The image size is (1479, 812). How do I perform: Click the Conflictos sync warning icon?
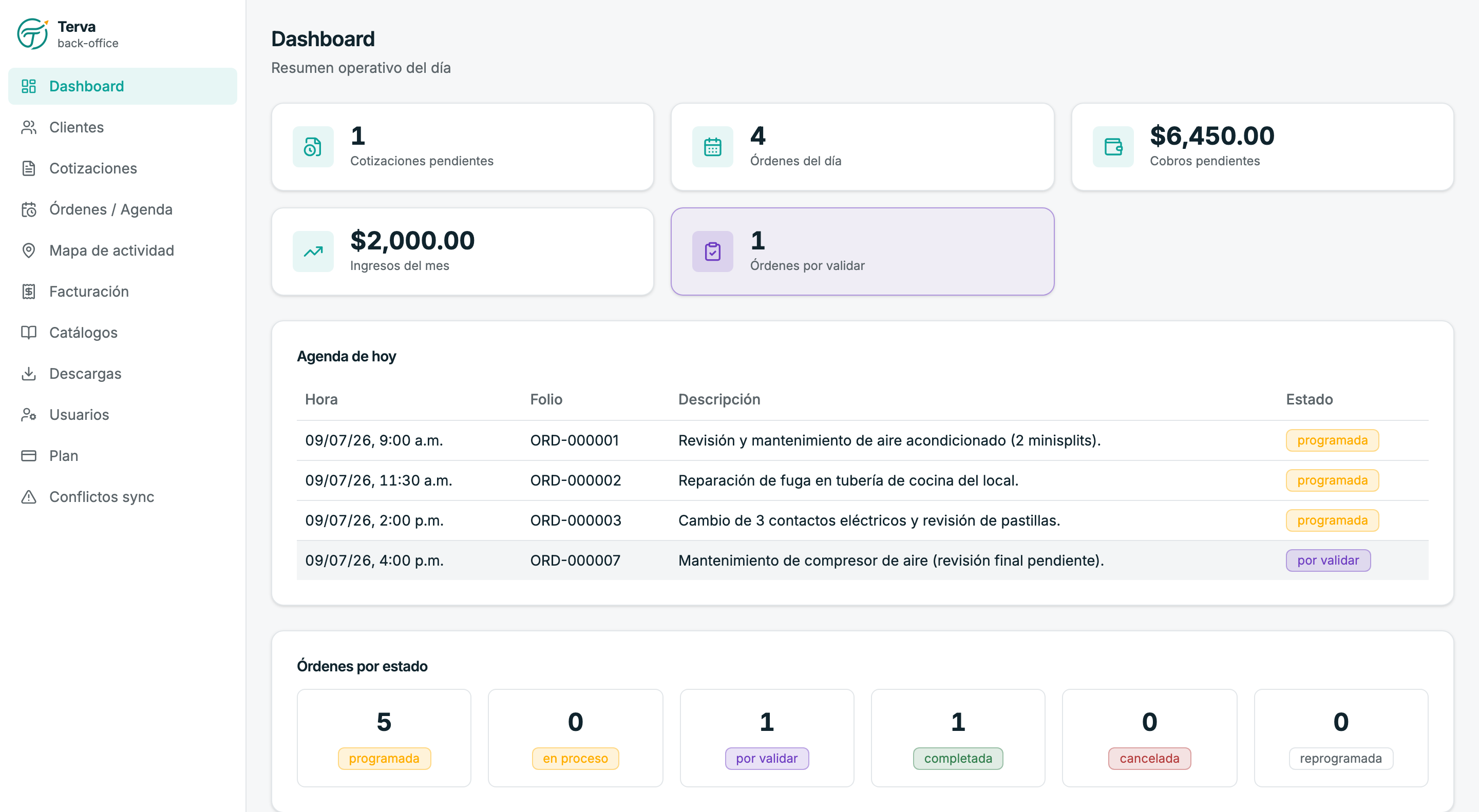[29, 497]
